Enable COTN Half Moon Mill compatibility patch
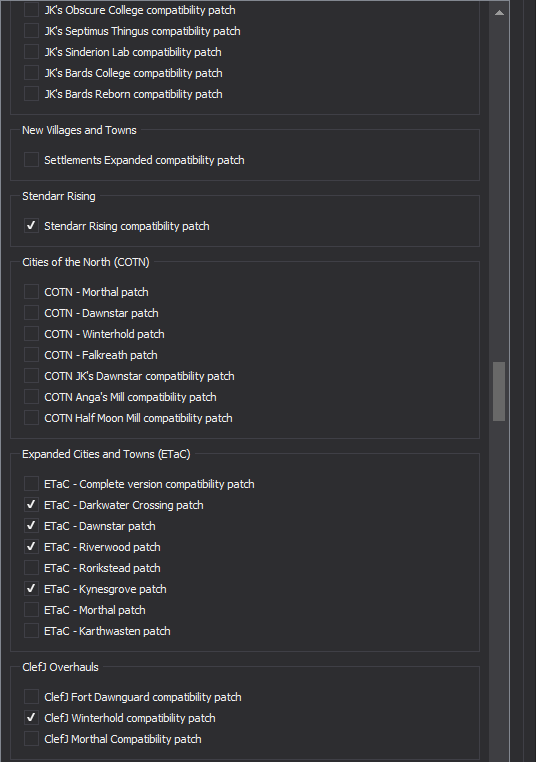The width and height of the screenshot is (536, 762). (x=32, y=417)
